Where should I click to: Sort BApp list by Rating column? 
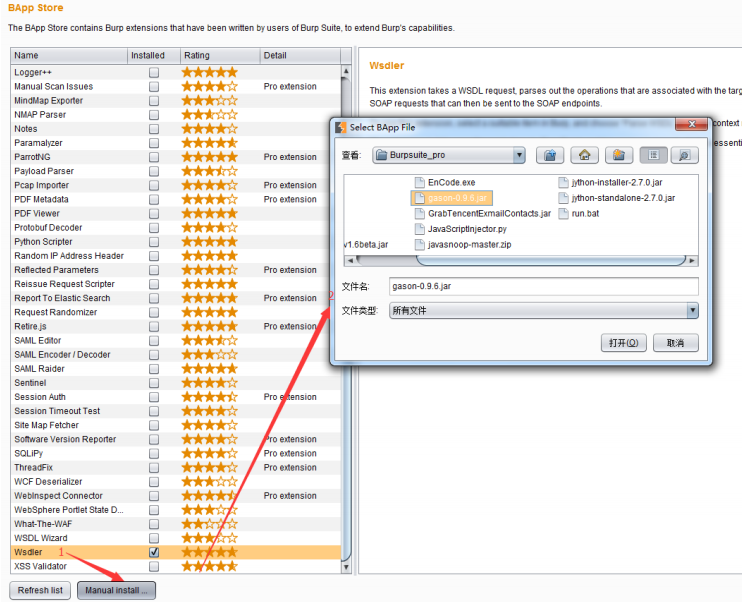click(220, 55)
